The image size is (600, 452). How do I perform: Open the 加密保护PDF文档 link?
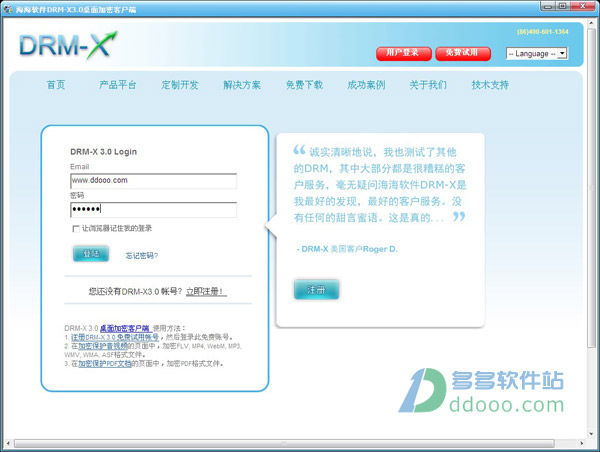[104, 363]
